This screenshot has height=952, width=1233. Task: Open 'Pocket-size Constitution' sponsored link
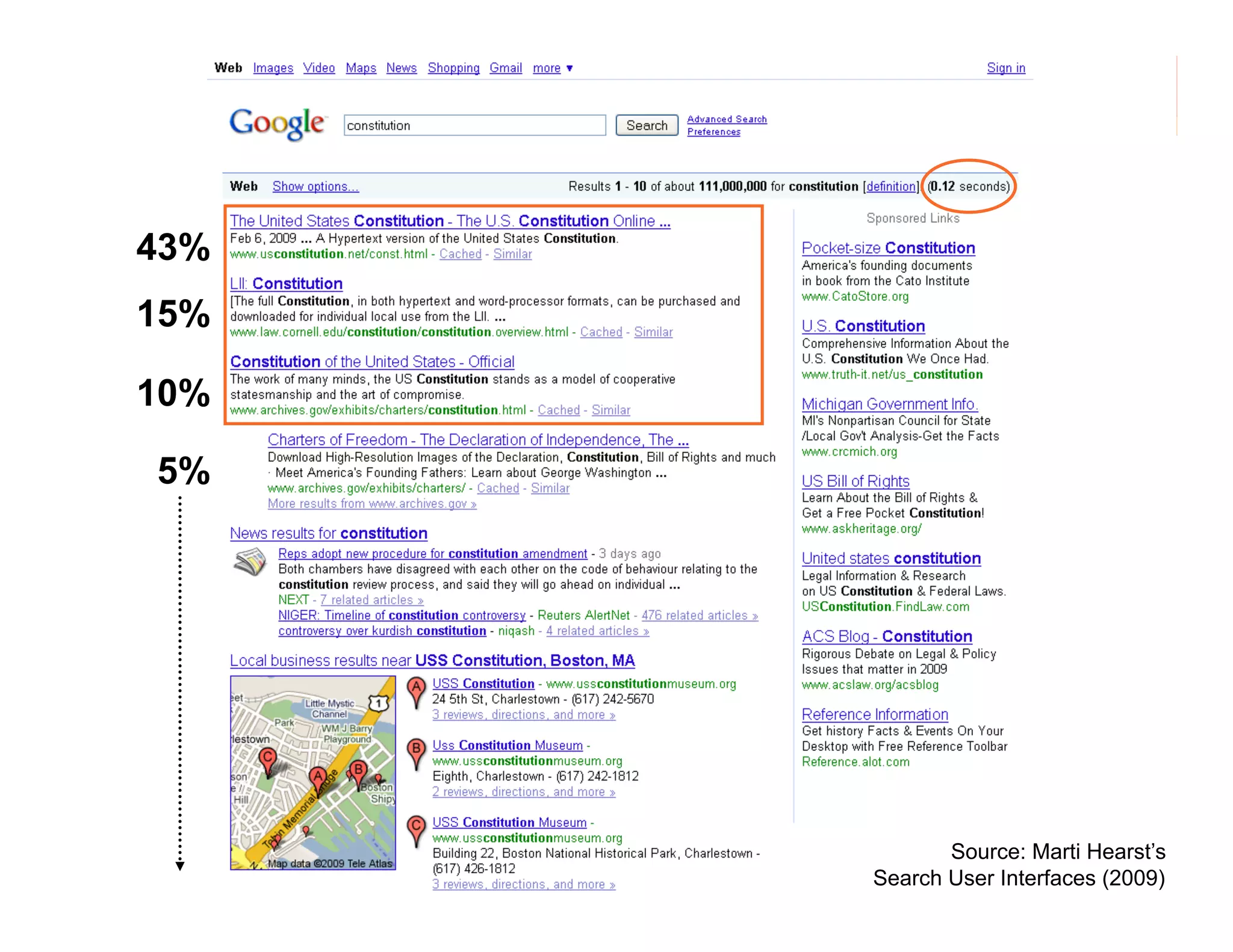[x=889, y=248]
